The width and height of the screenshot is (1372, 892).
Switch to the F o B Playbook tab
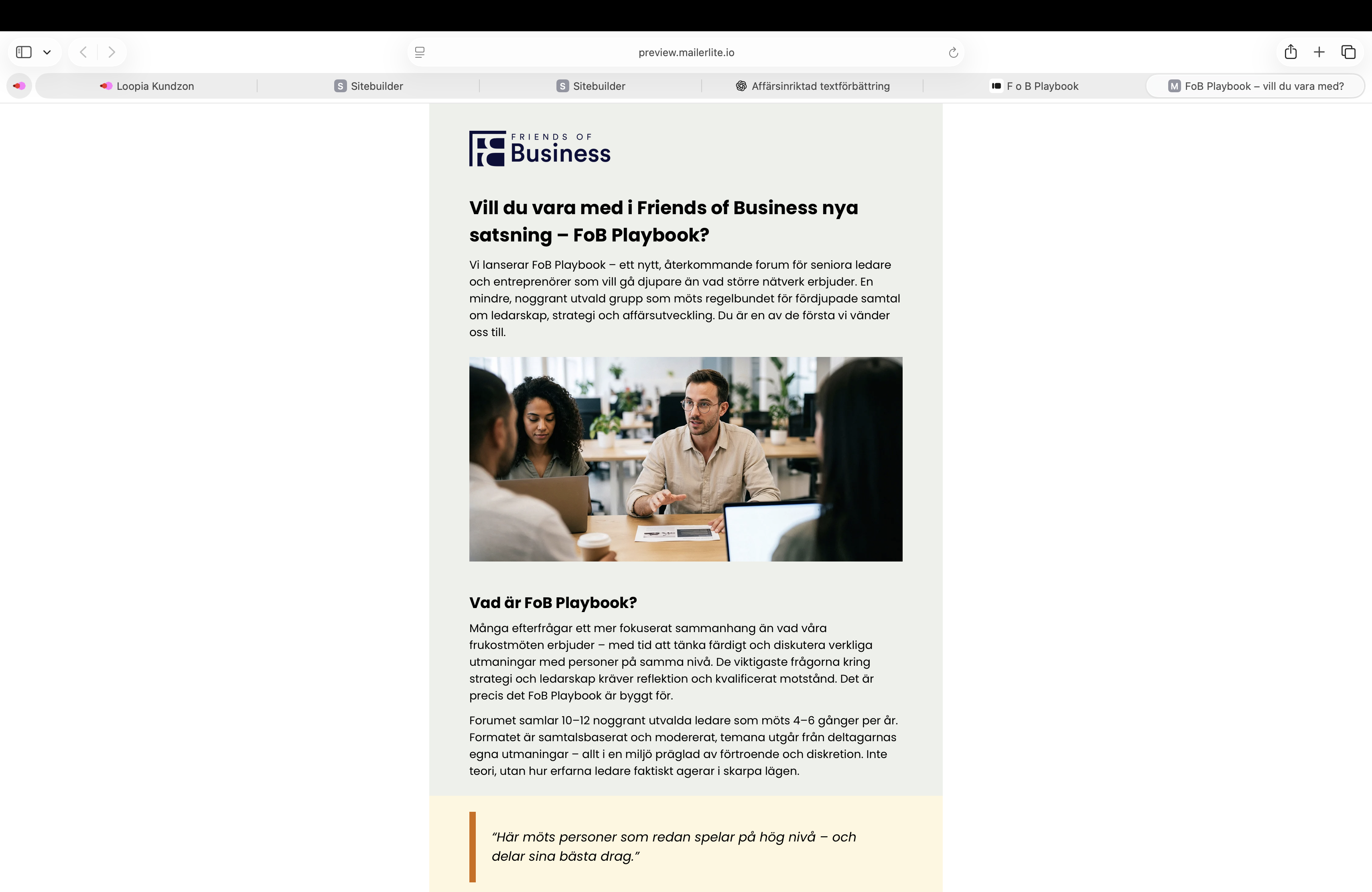[x=1034, y=86]
